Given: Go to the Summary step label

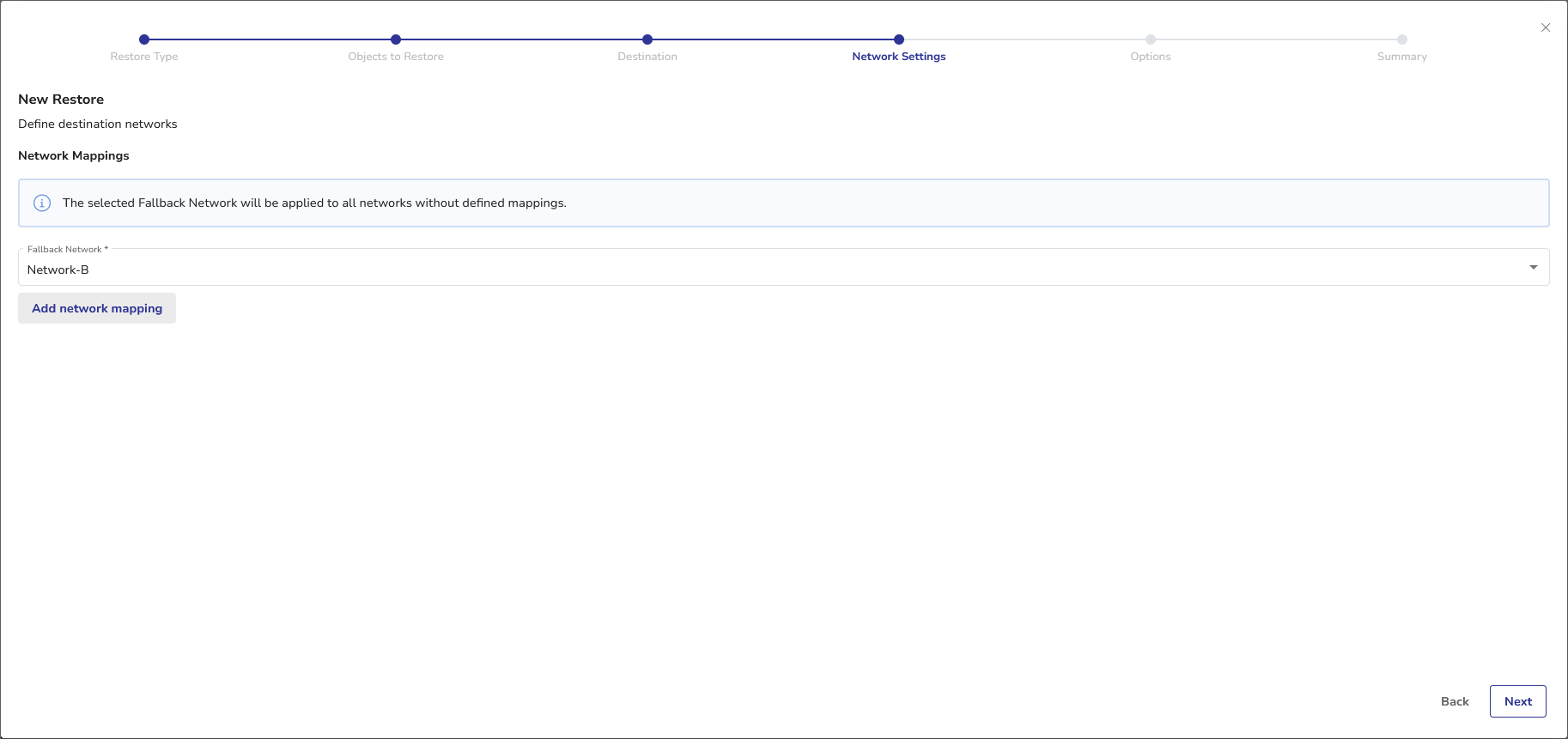Looking at the screenshot, I should pyautogui.click(x=1402, y=57).
